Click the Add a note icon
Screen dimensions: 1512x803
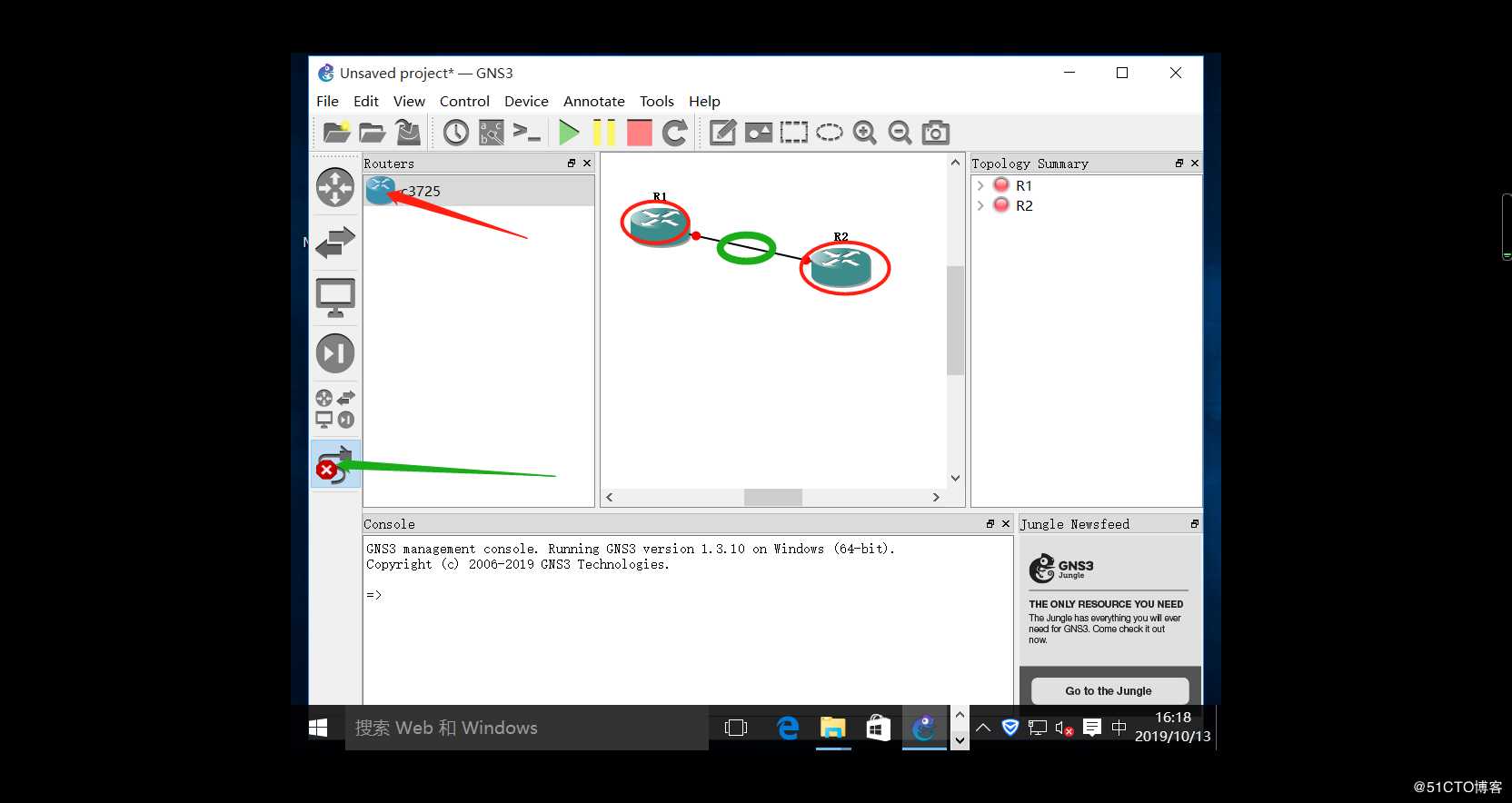pyautogui.click(x=722, y=133)
